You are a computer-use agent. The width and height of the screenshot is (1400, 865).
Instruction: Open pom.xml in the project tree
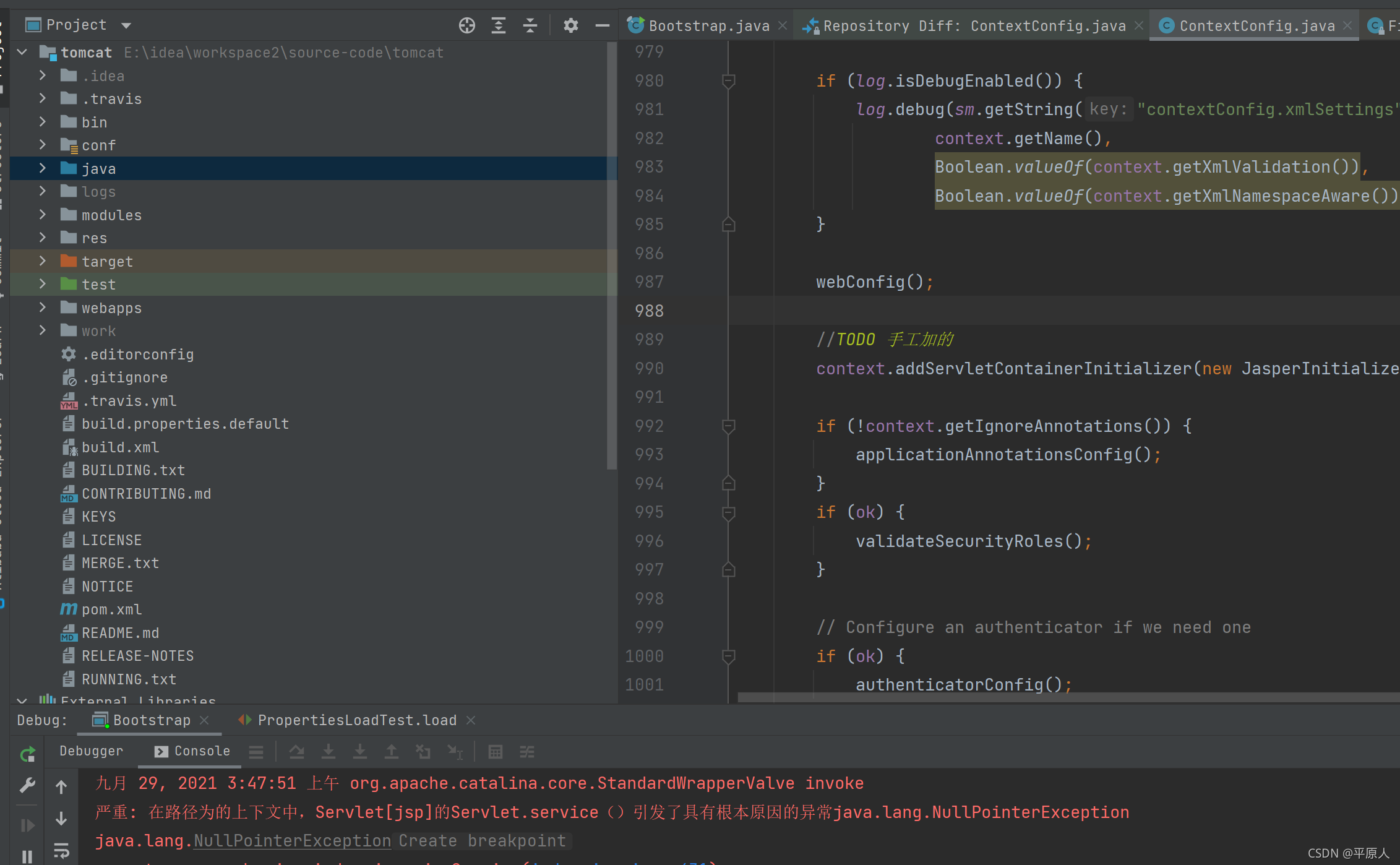pos(112,609)
